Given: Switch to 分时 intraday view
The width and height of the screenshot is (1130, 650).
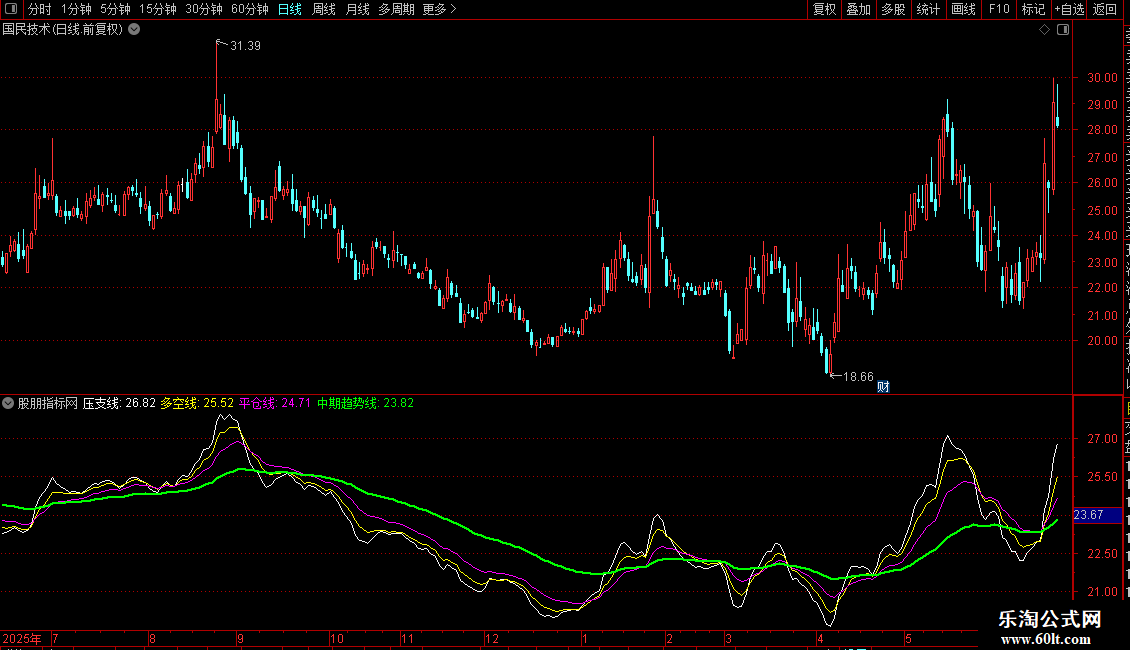Looking at the screenshot, I should [x=40, y=9].
